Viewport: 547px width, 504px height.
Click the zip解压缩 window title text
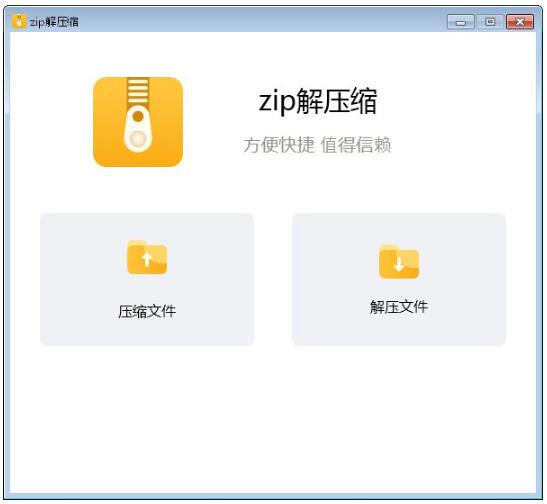click(x=54, y=22)
